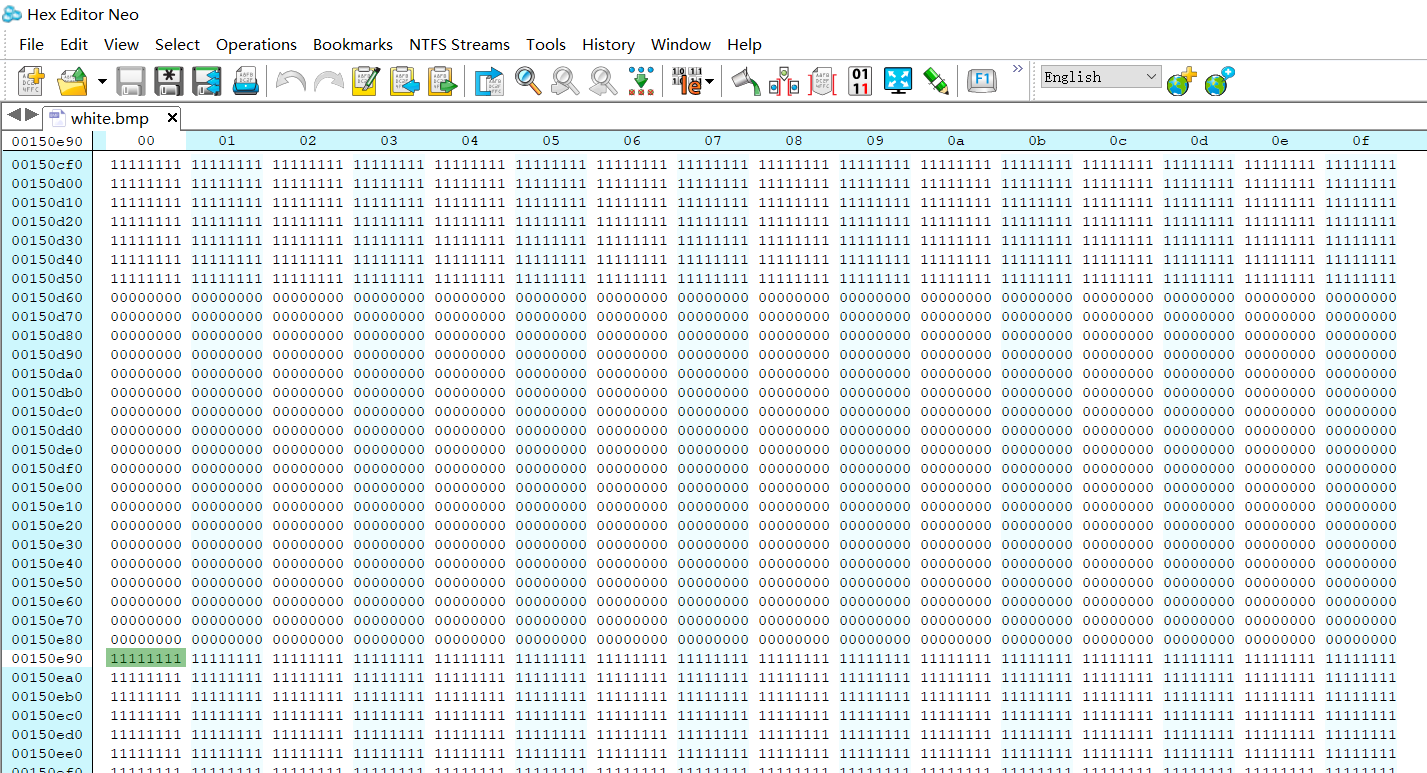Click the open file folder icon

click(73, 80)
